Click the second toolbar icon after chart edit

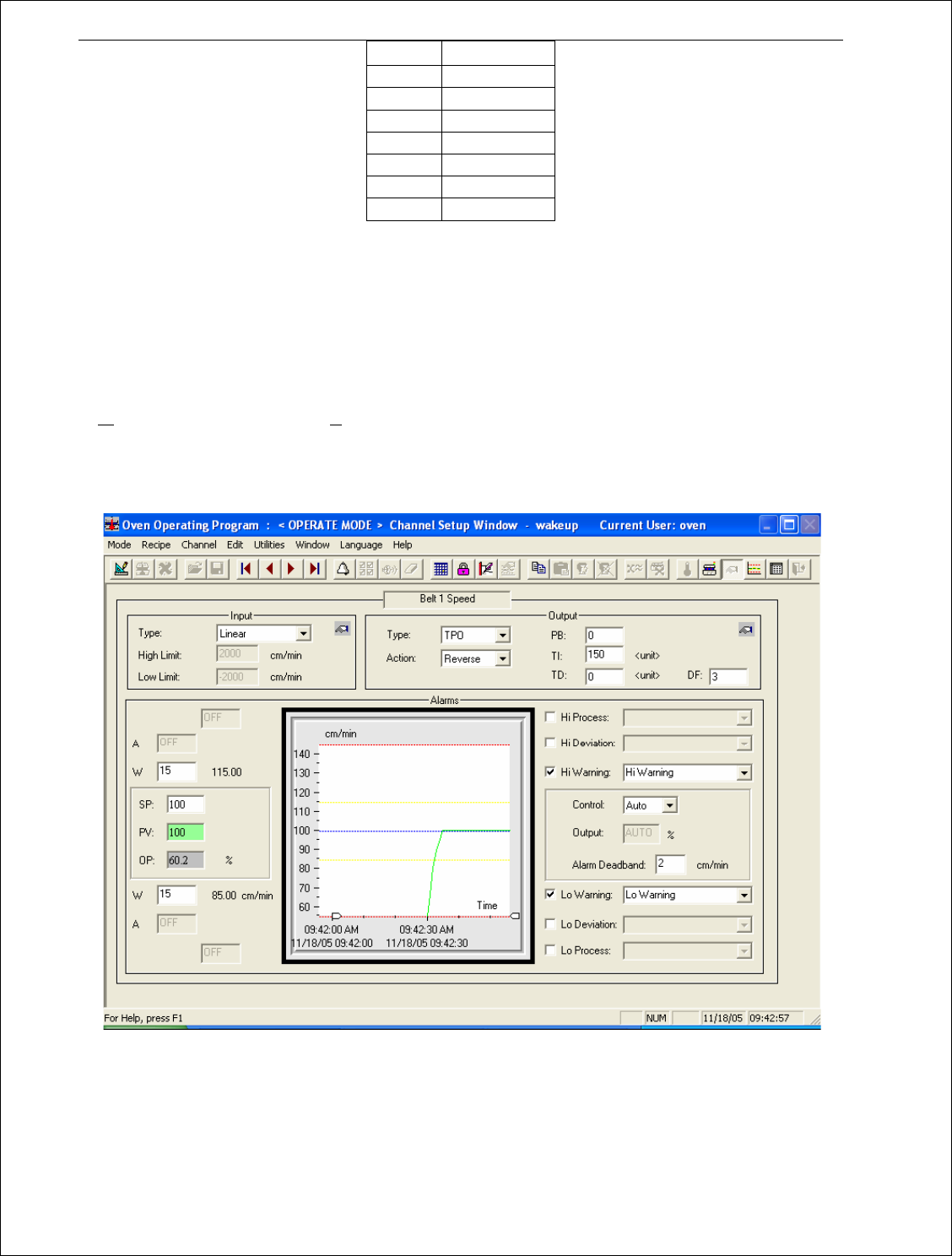point(143,569)
